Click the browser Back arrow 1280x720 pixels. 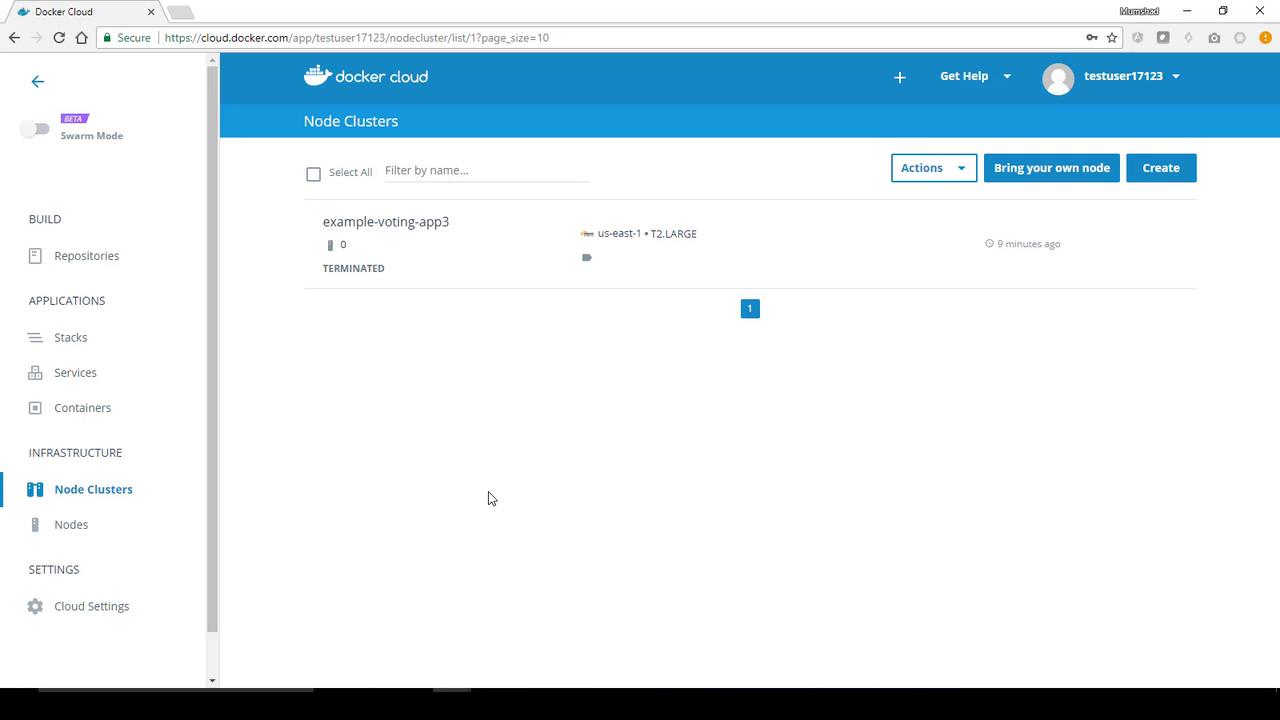[x=14, y=38]
